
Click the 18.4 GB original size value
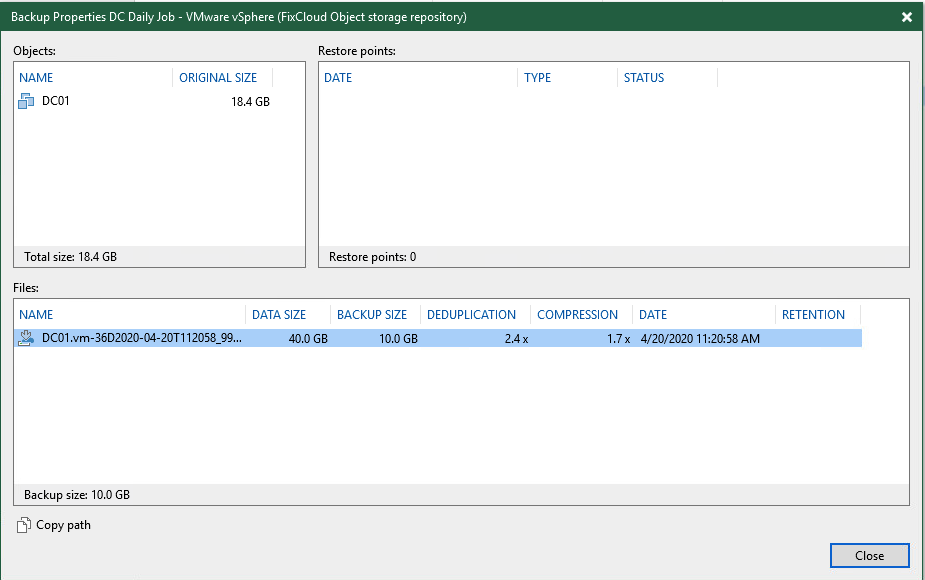[x=250, y=101]
